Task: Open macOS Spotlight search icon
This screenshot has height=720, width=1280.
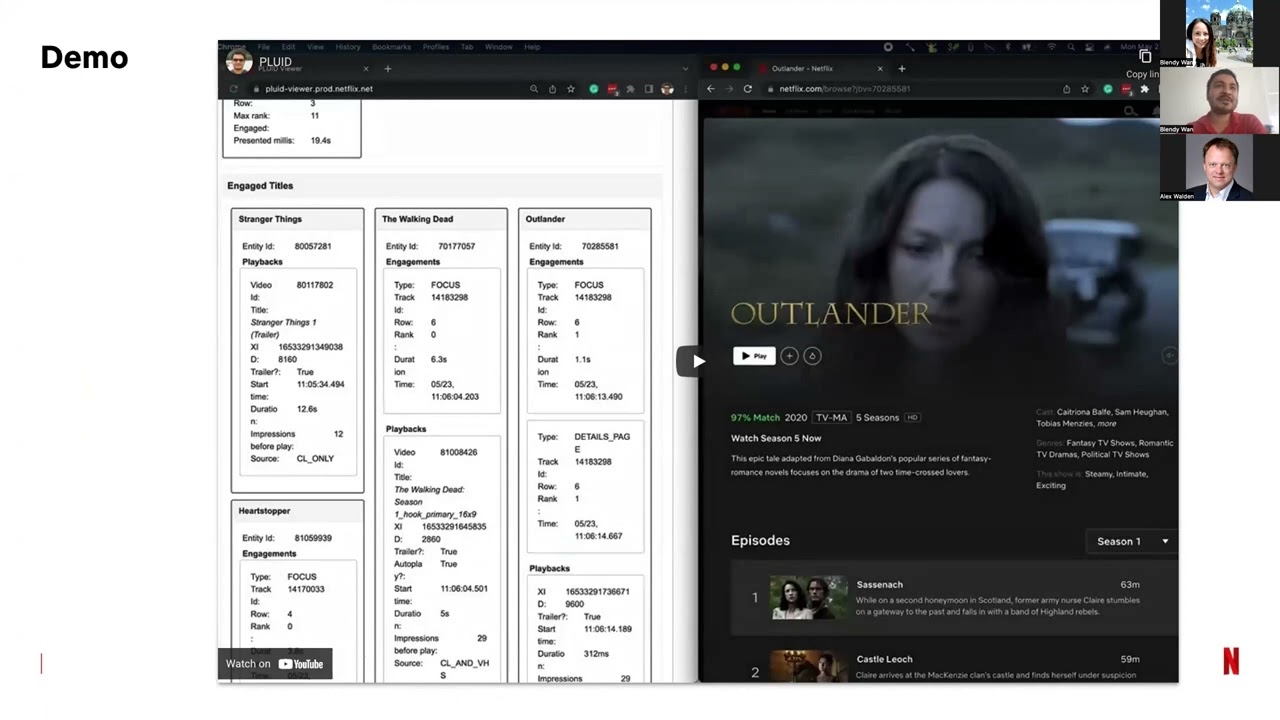Action: click(1070, 47)
